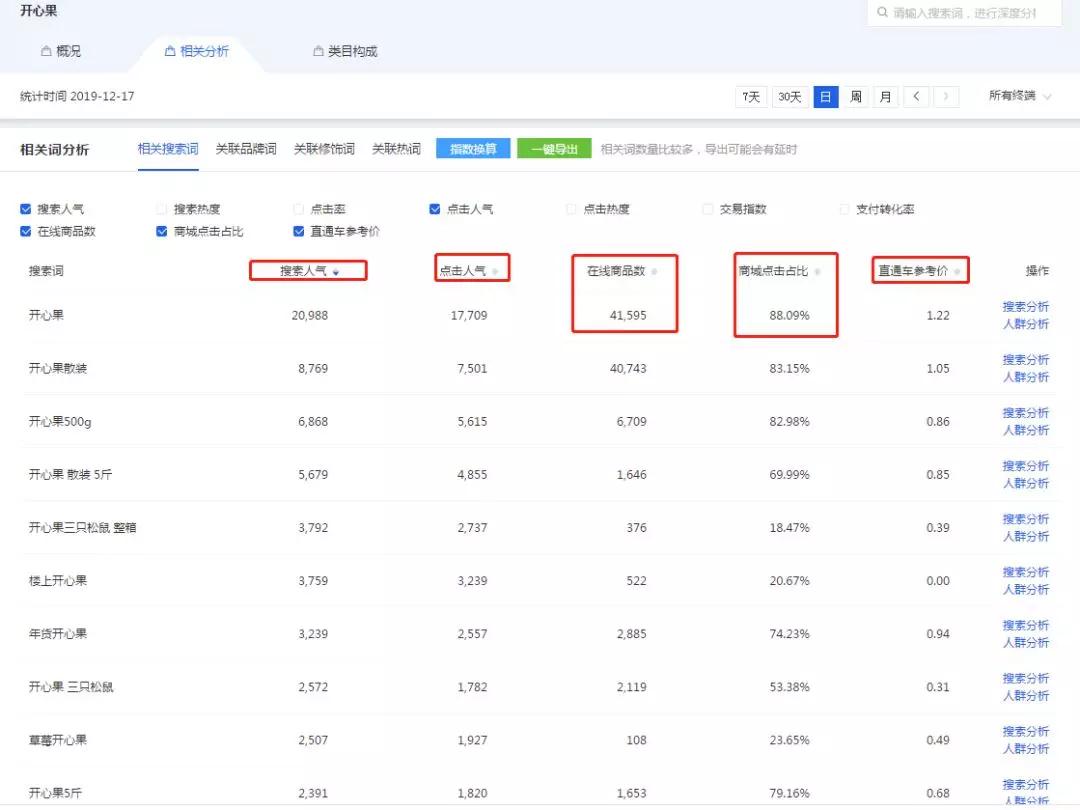Enable the 点击率 metric checkbox
This screenshot has height=810, width=1080.
click(298, 208)
